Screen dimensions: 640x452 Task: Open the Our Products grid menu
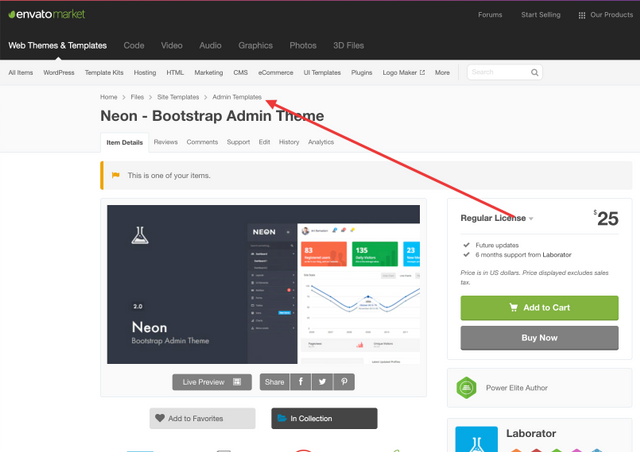pyautogui.click(x=604, y=15)
